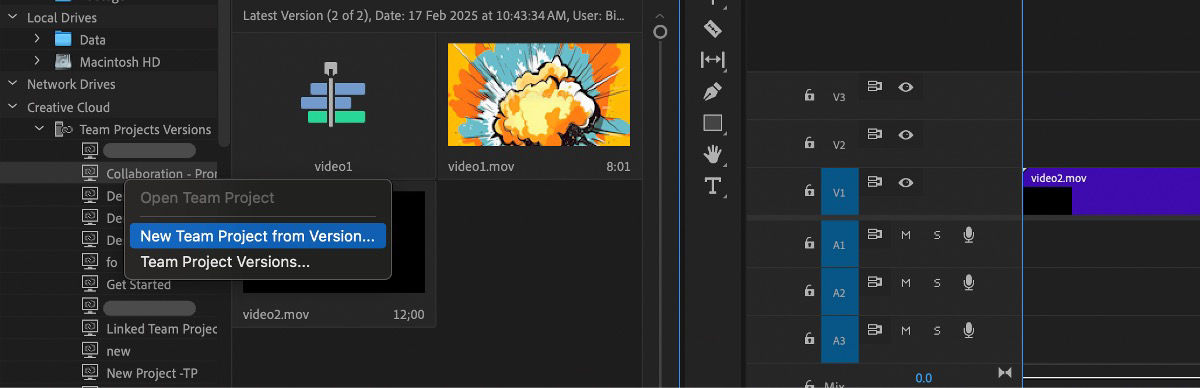Select the team project named new
1200x388 pixels.
pyautogui.click(x=119, y=351)
